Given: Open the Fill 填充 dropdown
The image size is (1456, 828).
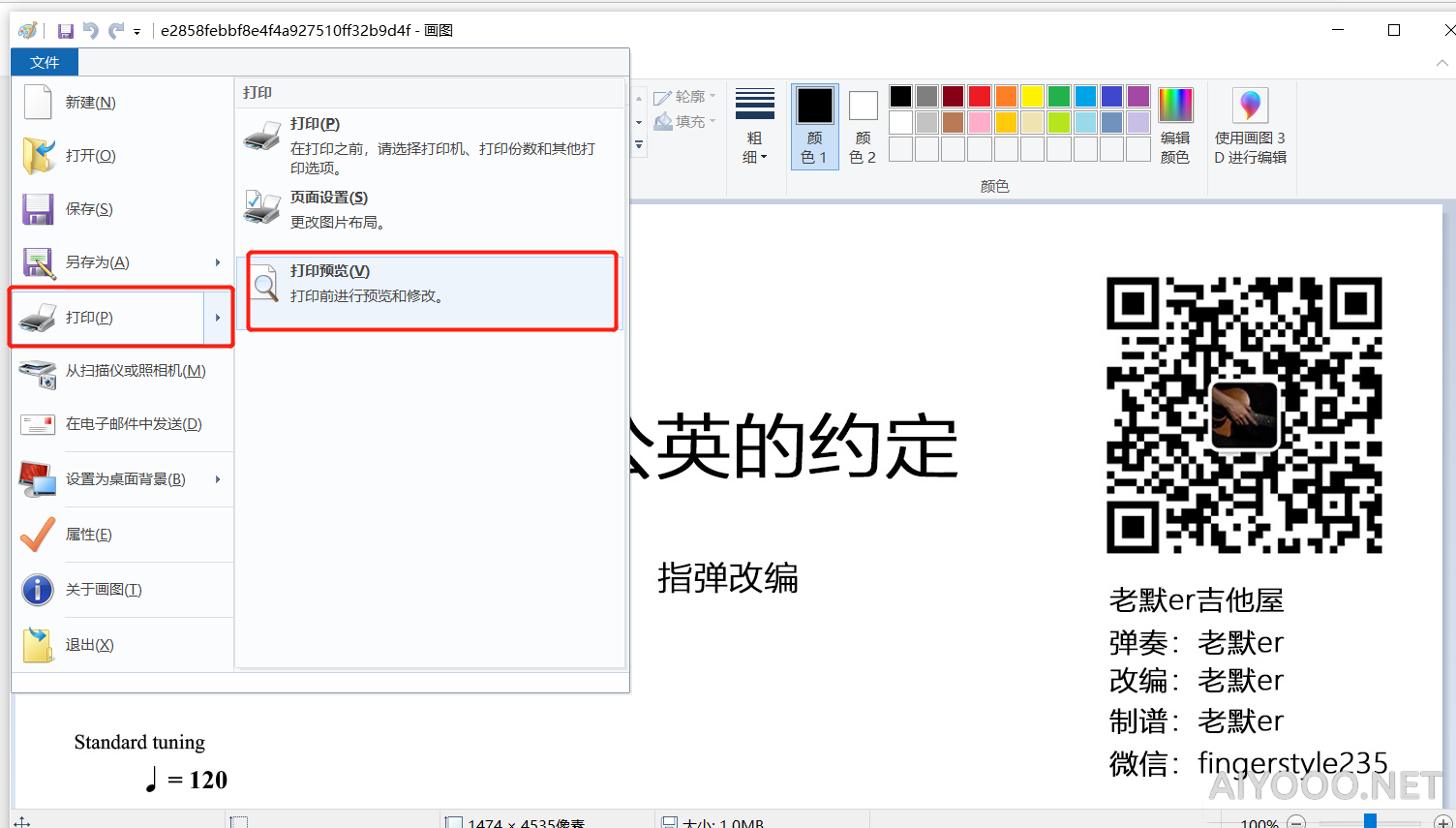Looking at the screenshot, I should pyautogui.click(x=684, y=122).
